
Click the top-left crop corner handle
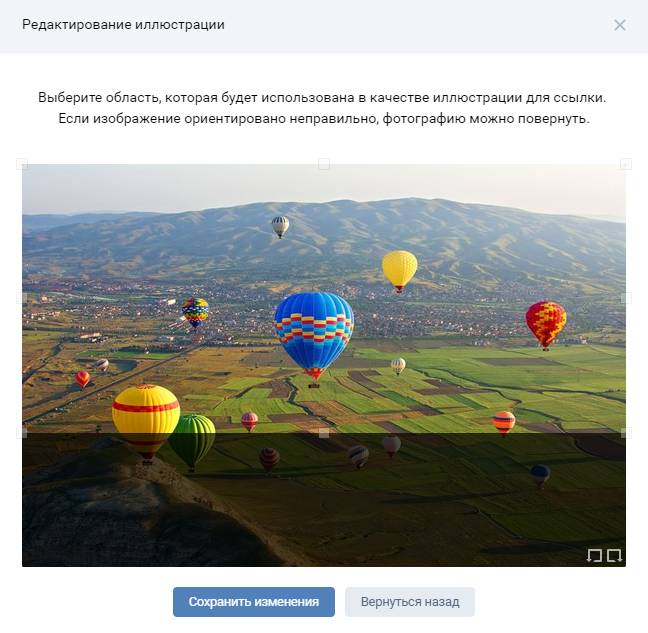tap(22, 164)
